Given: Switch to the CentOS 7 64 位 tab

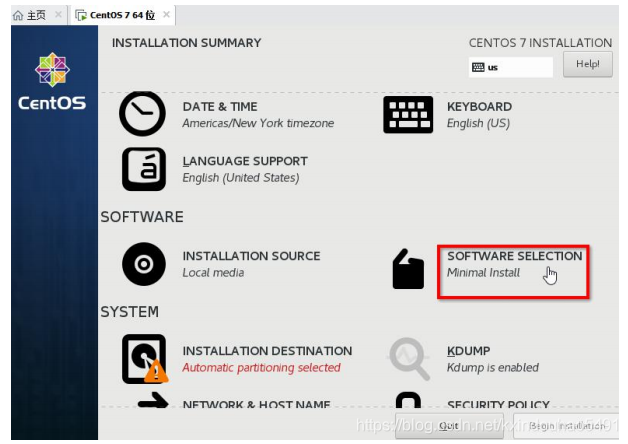Looking at the screenshot, I should point(122,15).
